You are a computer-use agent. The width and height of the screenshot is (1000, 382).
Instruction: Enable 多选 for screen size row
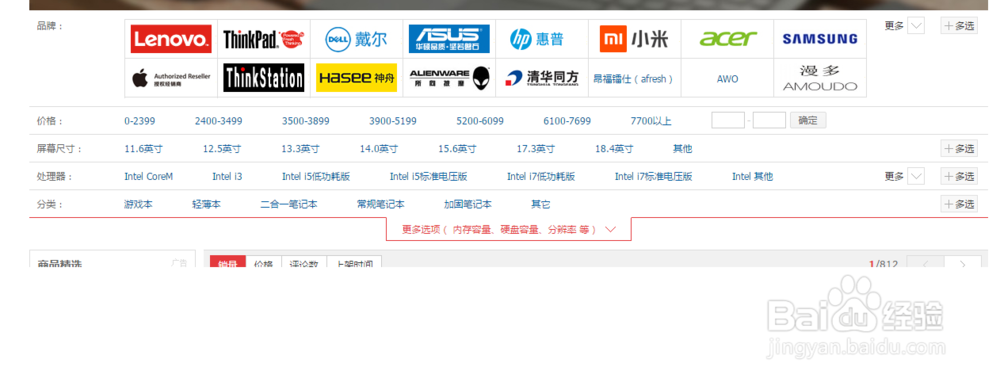(959, 149)
